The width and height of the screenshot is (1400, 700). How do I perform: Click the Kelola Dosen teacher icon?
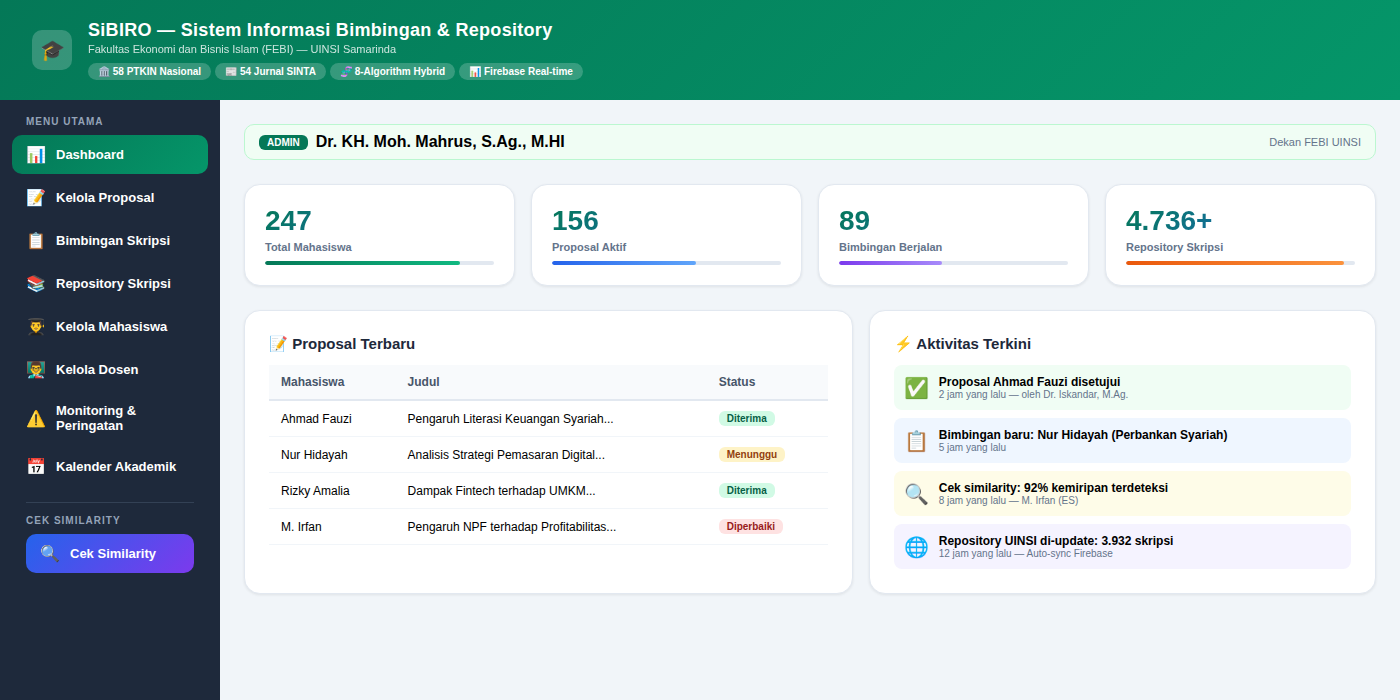point(36,370)
